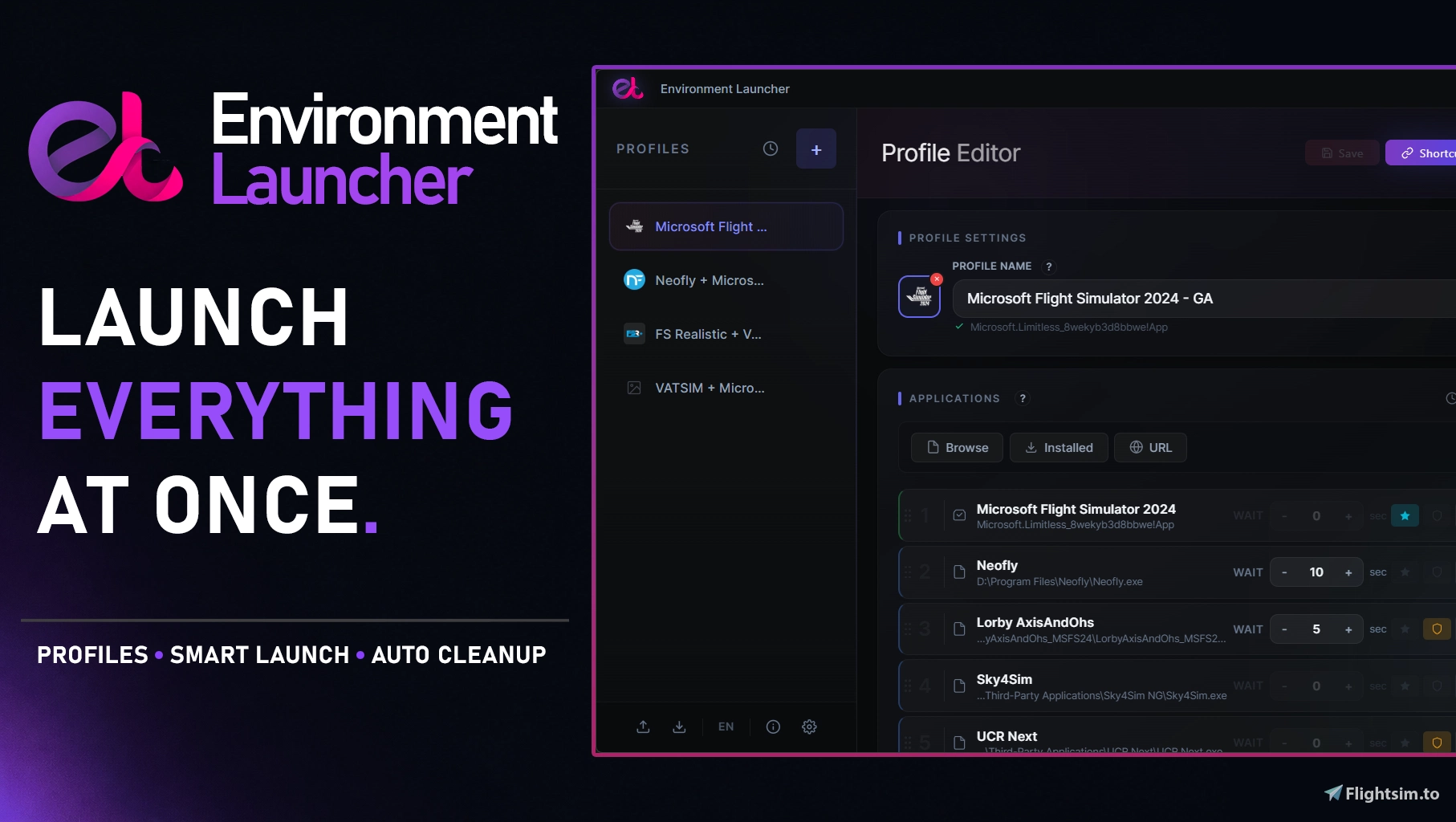Open settings gear in sidebar footer
Viewport: 1456px width, 822px height.
click(x=809, y=726)
